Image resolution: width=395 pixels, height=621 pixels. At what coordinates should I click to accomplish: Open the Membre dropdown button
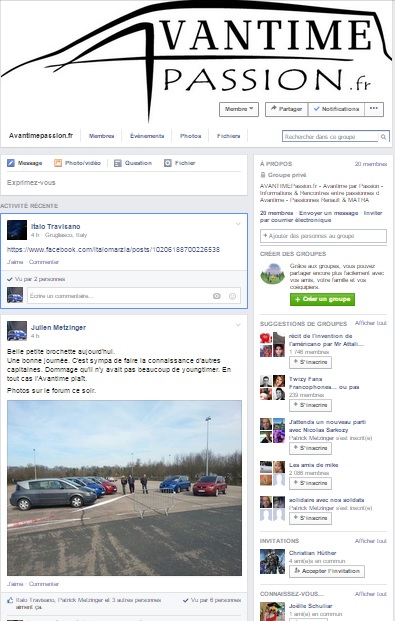coord(239,109)
